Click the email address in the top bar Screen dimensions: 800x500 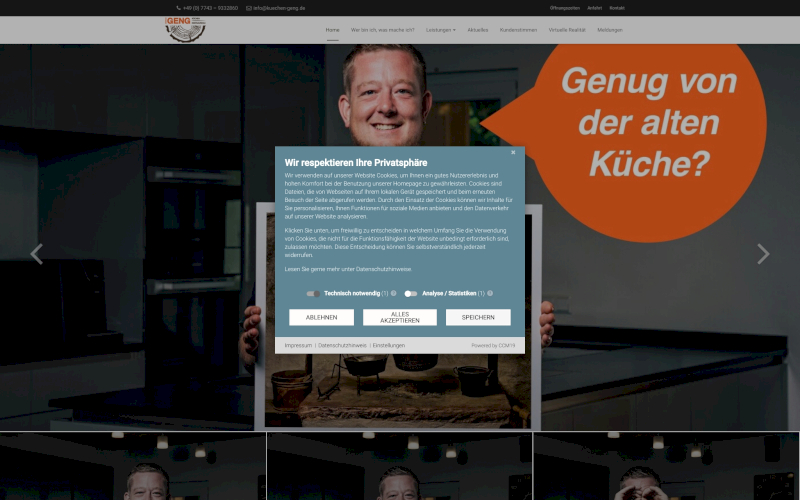pyautogui.click(x=279, y=7)
